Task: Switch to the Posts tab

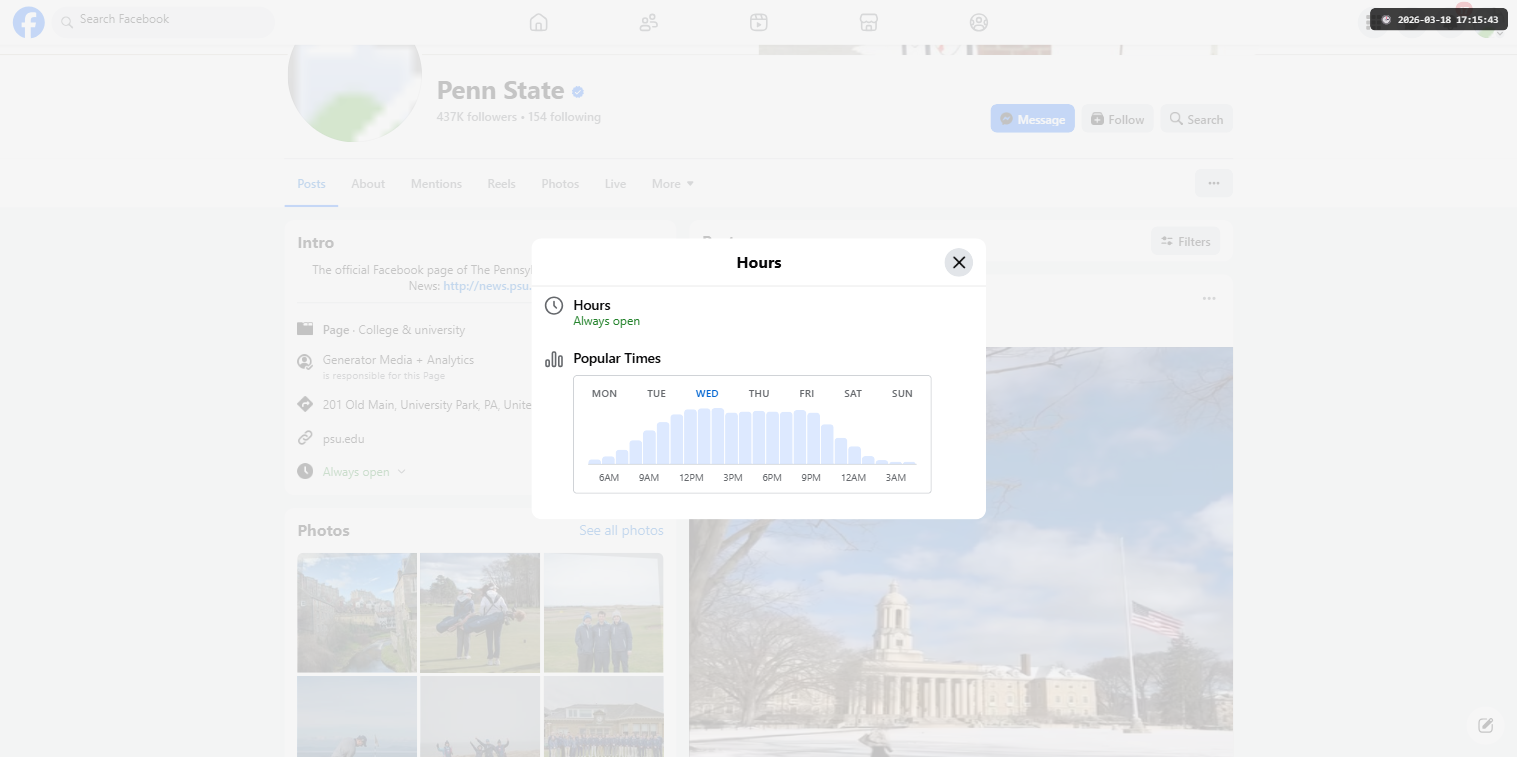Action: [x=312, y=184]
